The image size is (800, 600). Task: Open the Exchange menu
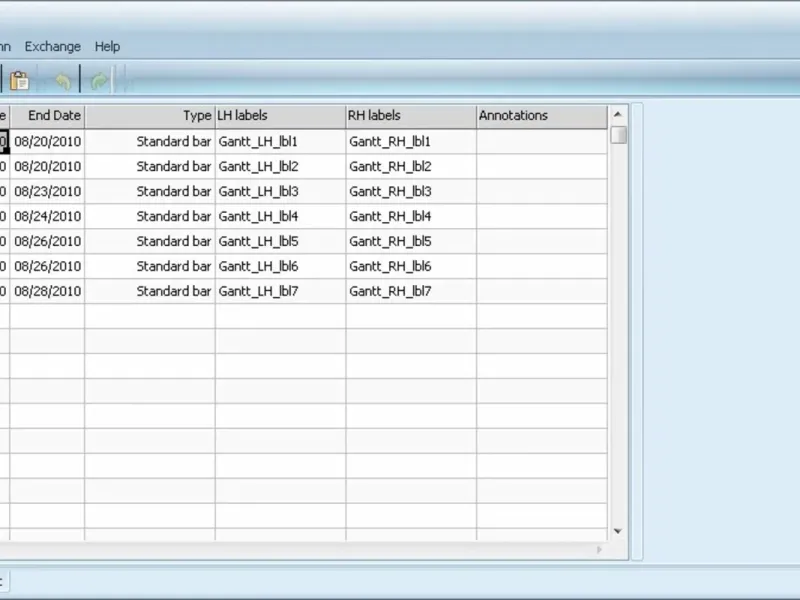(53, 46)
